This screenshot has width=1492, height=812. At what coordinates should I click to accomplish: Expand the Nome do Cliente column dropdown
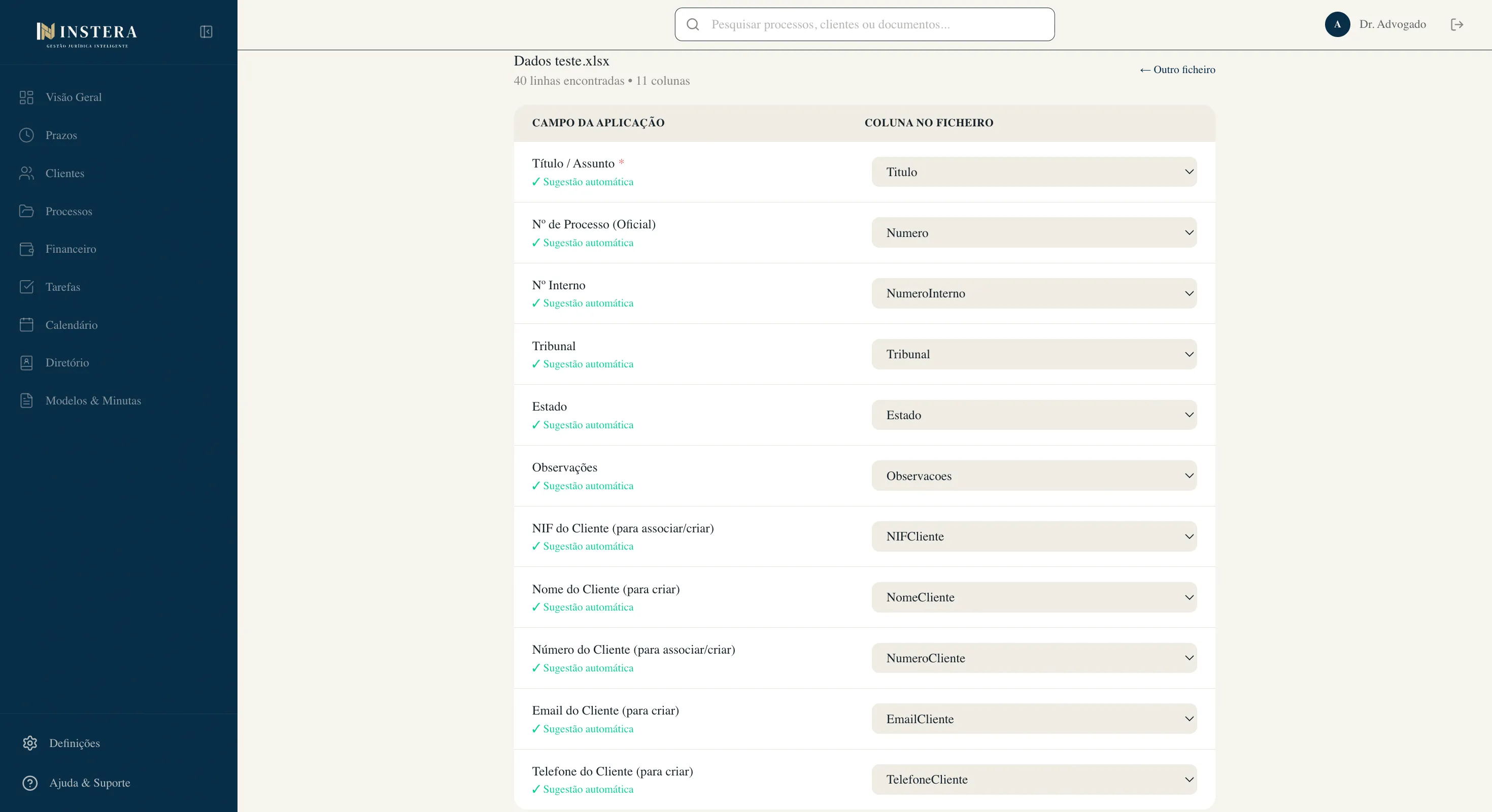pyautogui.click(x=1034, y=597)
